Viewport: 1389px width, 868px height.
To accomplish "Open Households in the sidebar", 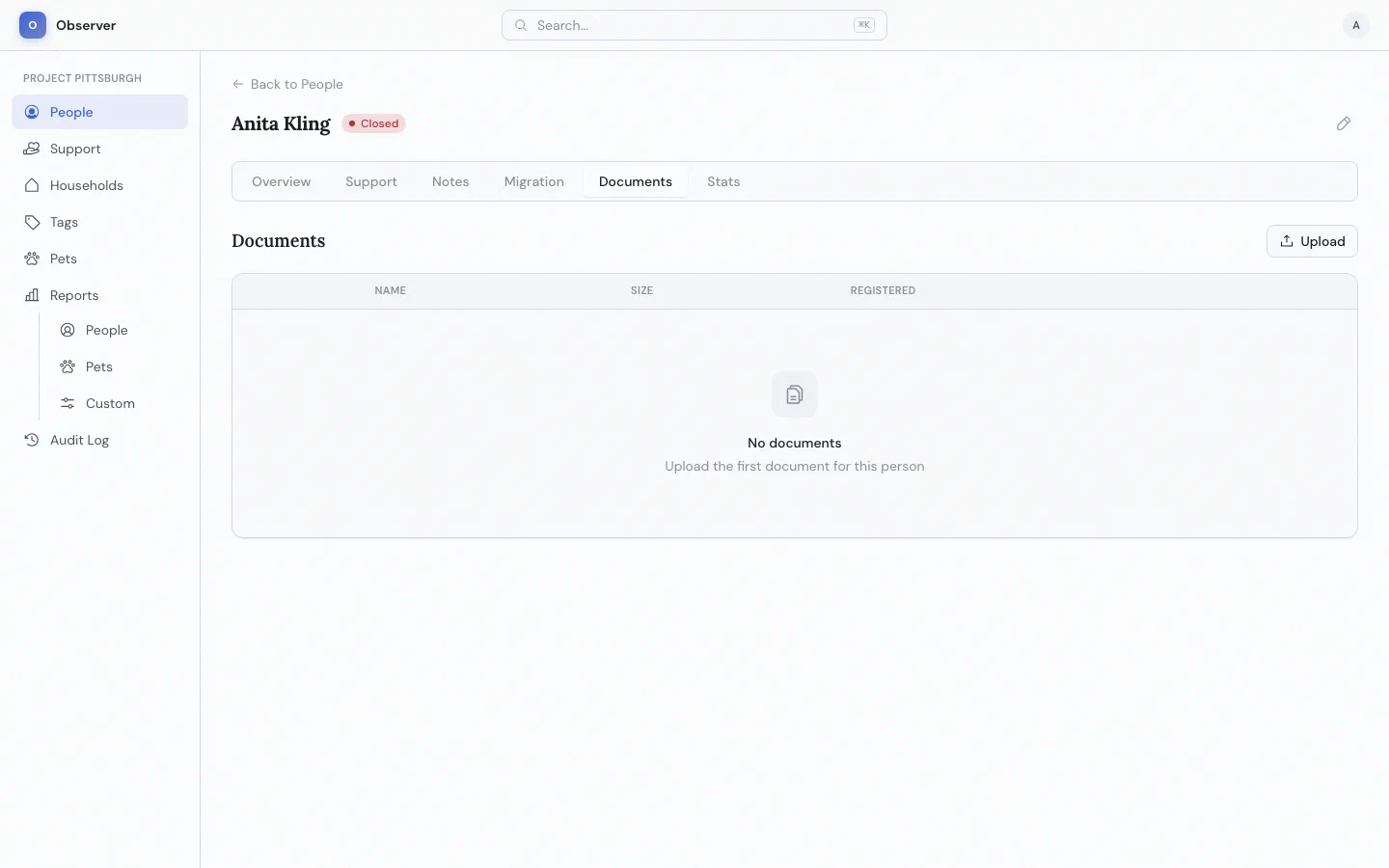I will pyautogui.click(x=99, y=185).
